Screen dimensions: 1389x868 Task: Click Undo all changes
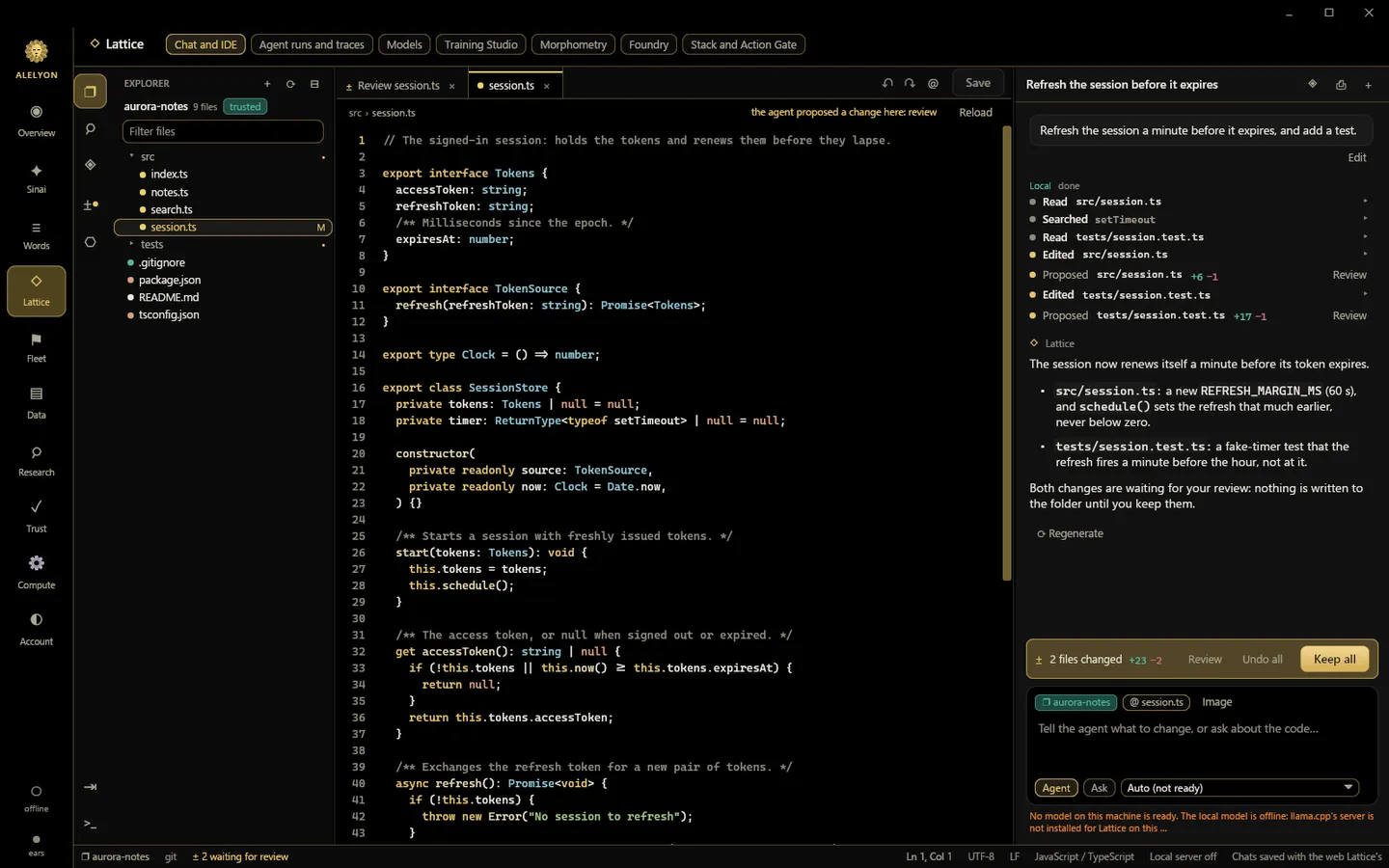[x=1262, y=660]
